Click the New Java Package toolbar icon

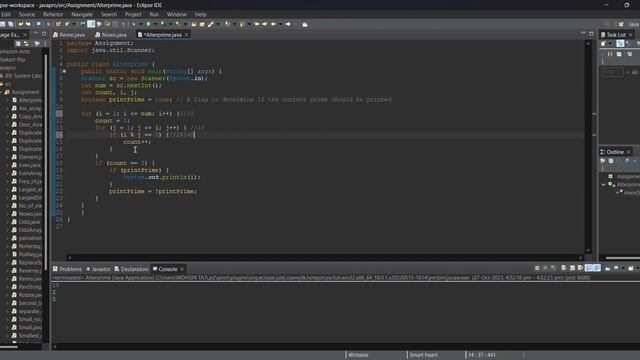click(58, 24)
